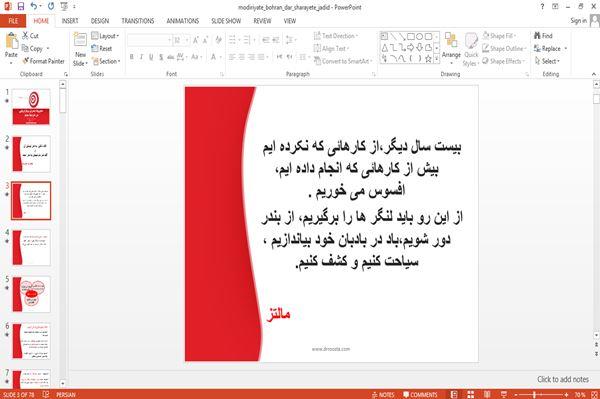Click the Redo repeat icon
The image size is (600, 399).
pyautogui.click(x=51, y=7)
